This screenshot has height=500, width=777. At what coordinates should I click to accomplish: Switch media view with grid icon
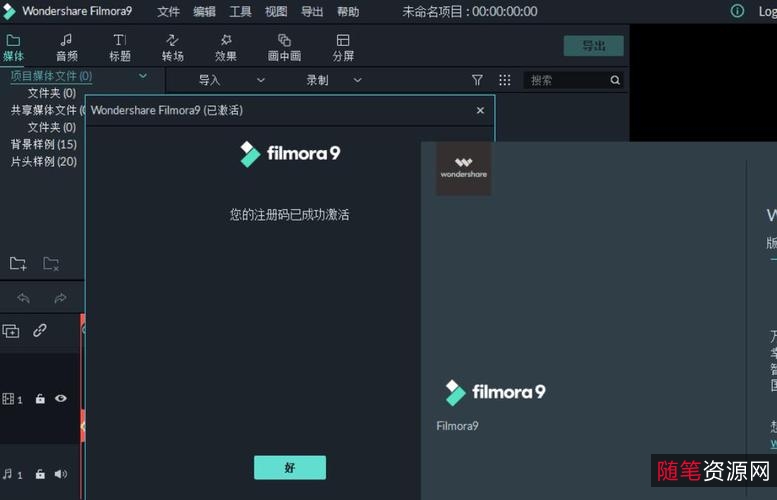[504, 80]
